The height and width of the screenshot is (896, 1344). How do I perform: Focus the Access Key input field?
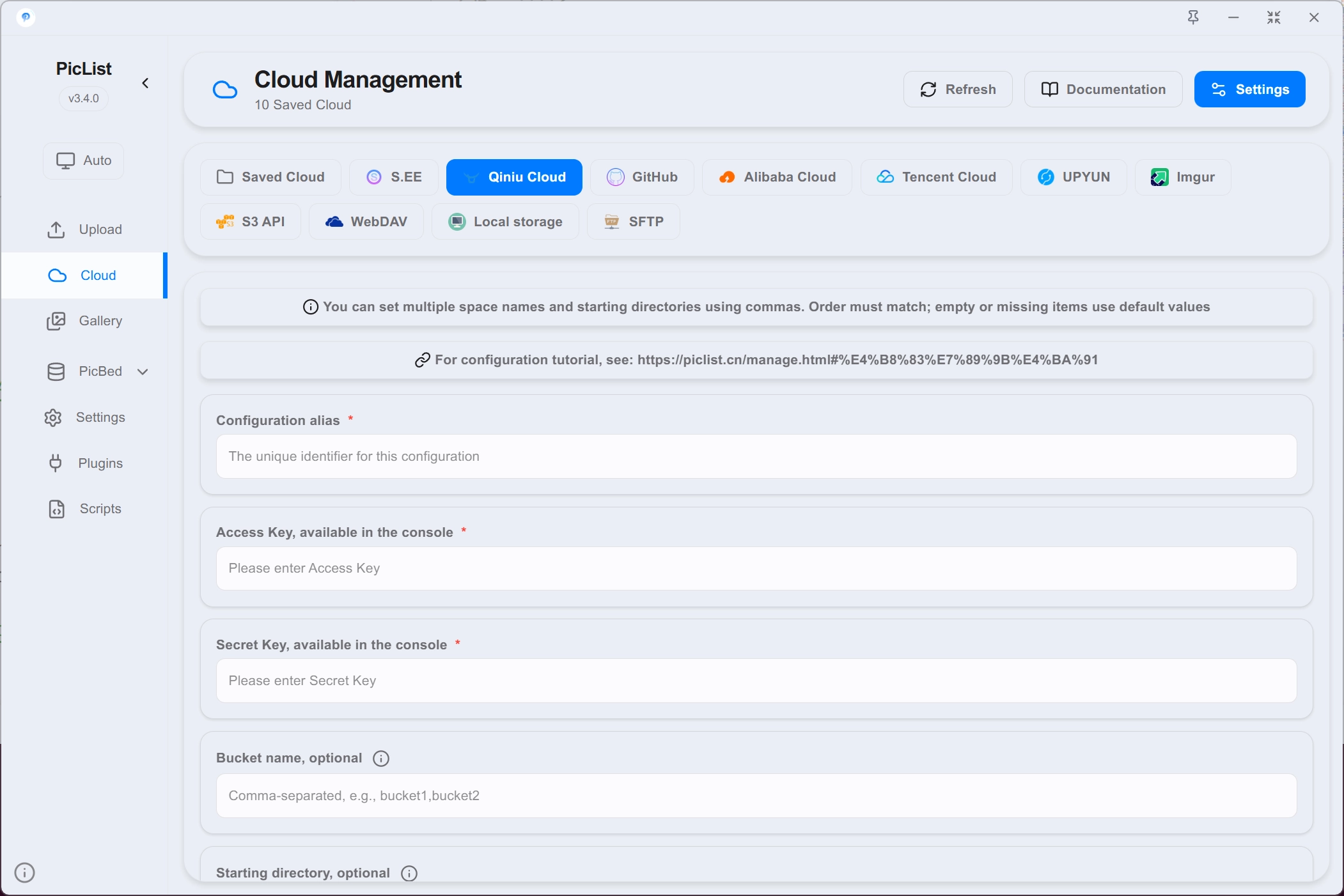point(756,568)
